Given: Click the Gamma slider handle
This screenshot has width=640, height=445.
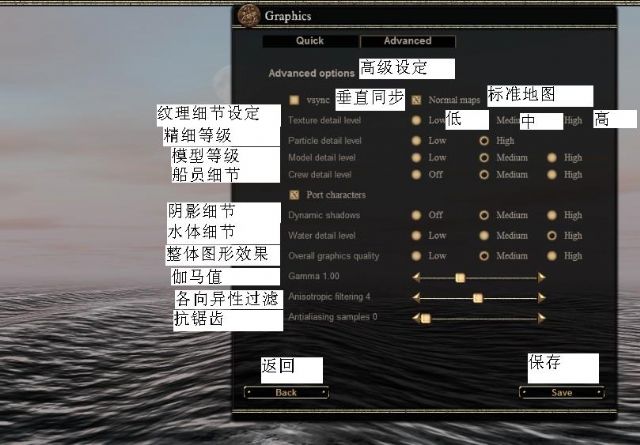Looking at the screenshot, I should click(x=460, y=278).
